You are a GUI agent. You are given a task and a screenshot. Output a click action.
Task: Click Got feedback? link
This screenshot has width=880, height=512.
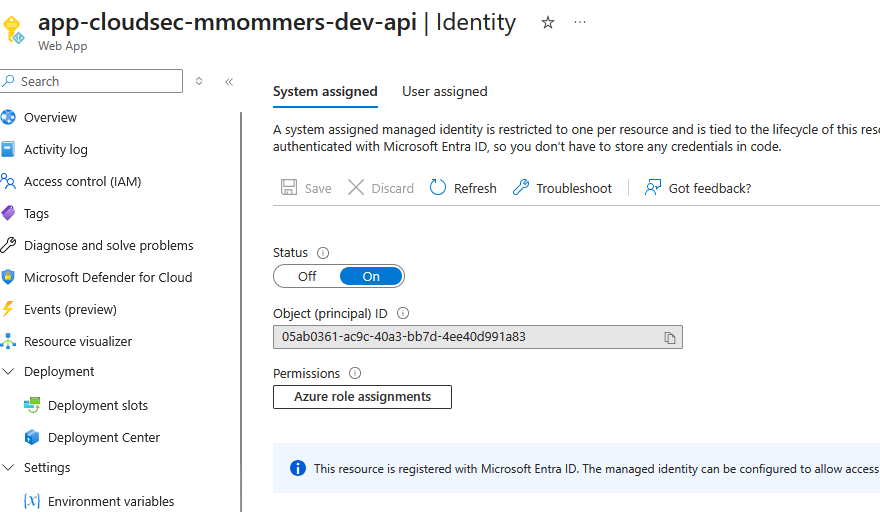point(709,188)
